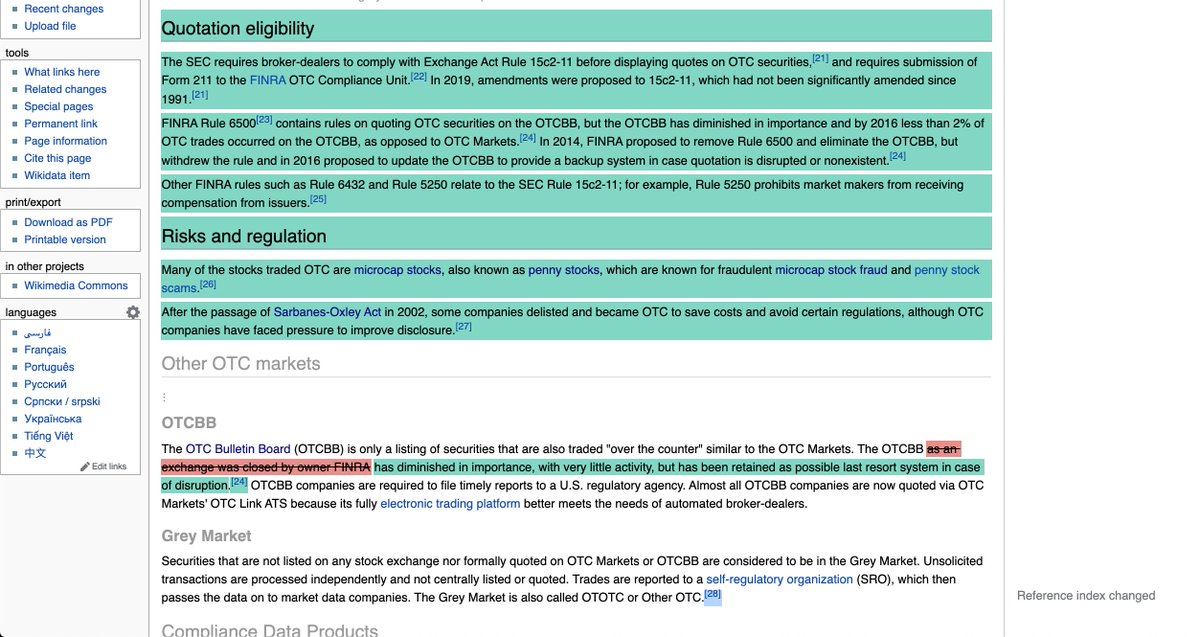The height and width of the screenshot is (637, 1200).
Task: Follow the penny stocks link
Action: (x=563, y=270)
